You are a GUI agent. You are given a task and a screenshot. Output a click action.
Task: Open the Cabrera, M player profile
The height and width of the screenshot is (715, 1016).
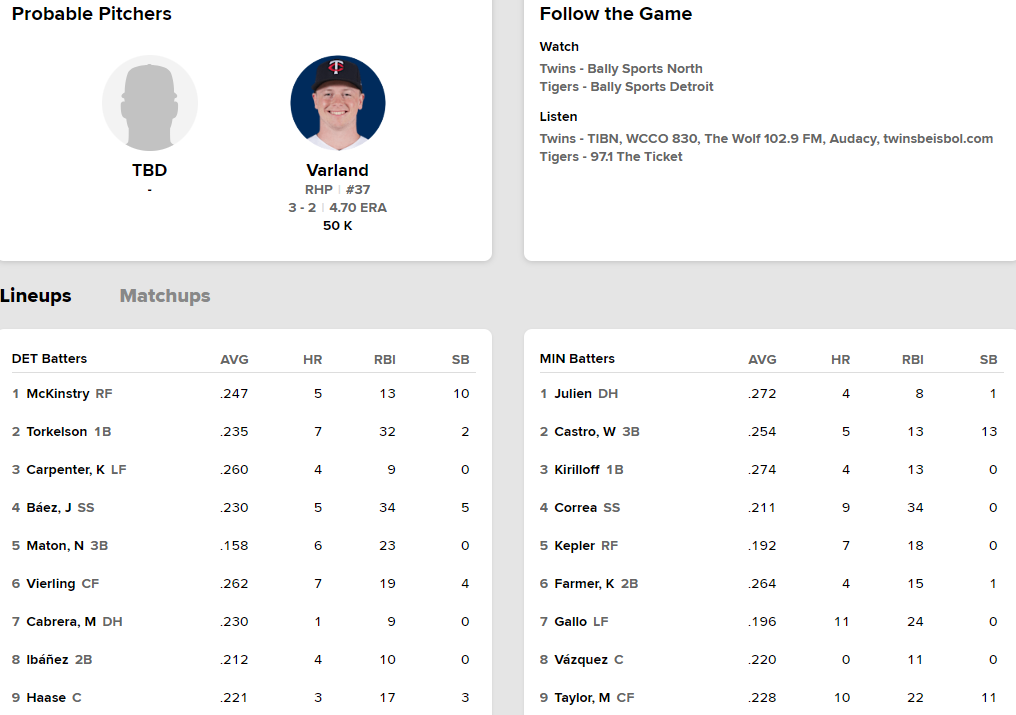pyautogui.click(x=62, y=622)
